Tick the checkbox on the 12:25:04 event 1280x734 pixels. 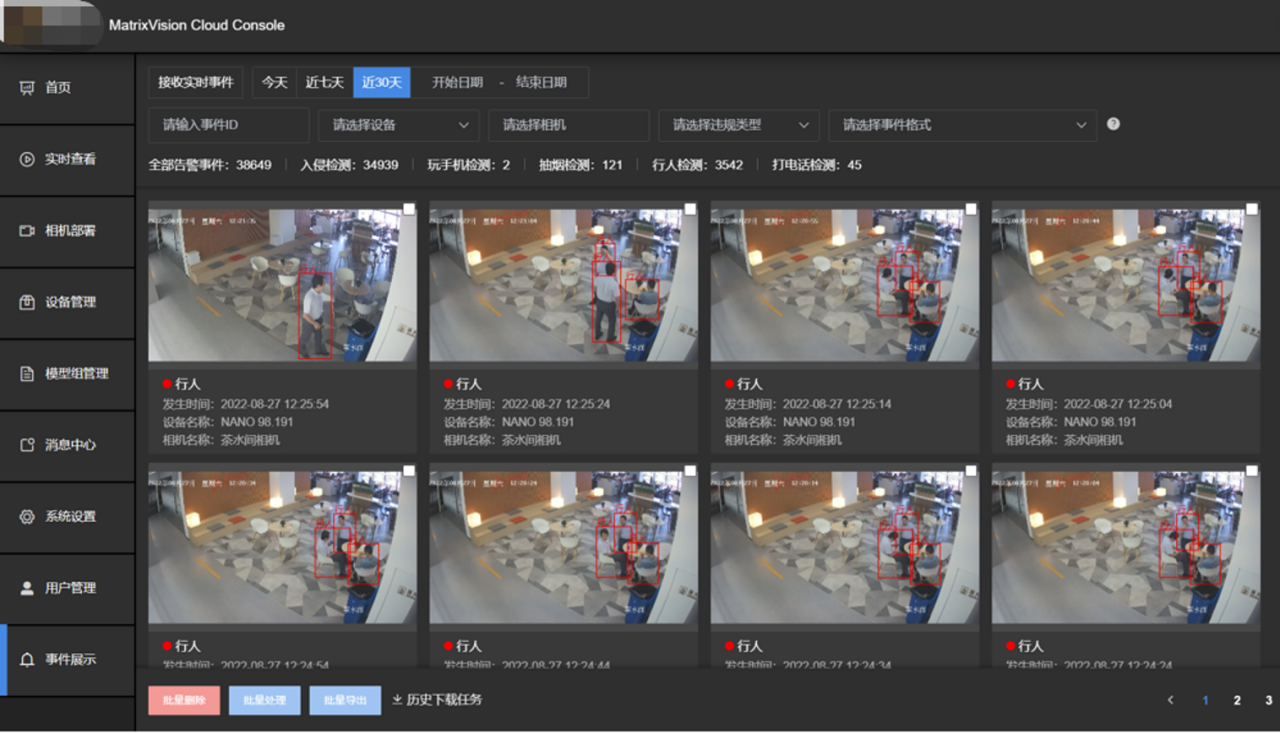[x=1252, y=209]
